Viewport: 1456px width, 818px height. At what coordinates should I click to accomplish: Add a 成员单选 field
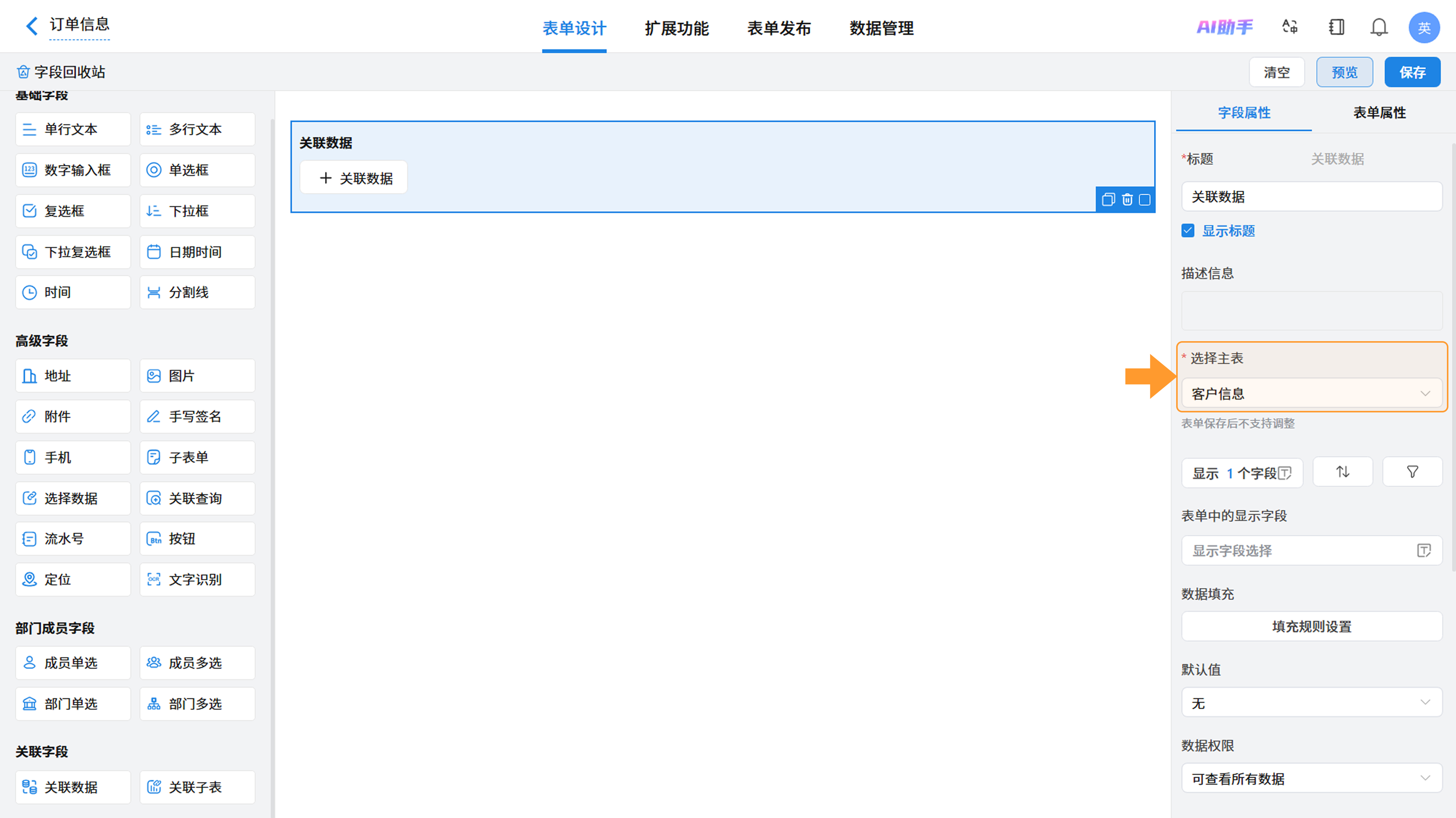73,663
